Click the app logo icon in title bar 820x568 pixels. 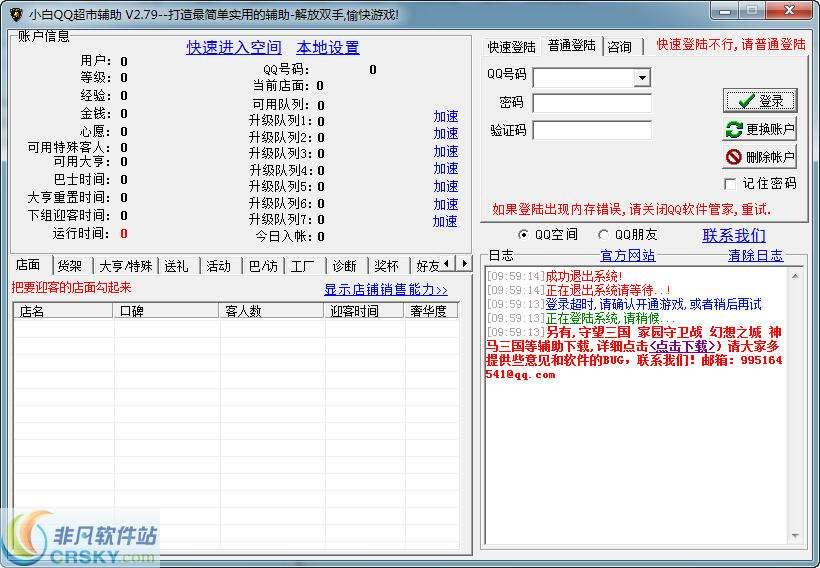pyautogui.click(x=16, y=14)
